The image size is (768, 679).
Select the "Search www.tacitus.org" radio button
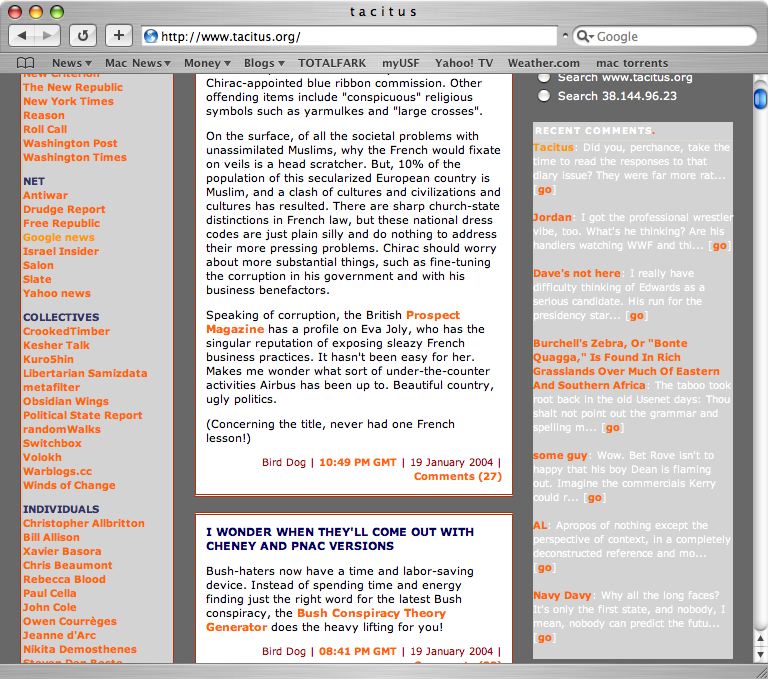[544, 77]
